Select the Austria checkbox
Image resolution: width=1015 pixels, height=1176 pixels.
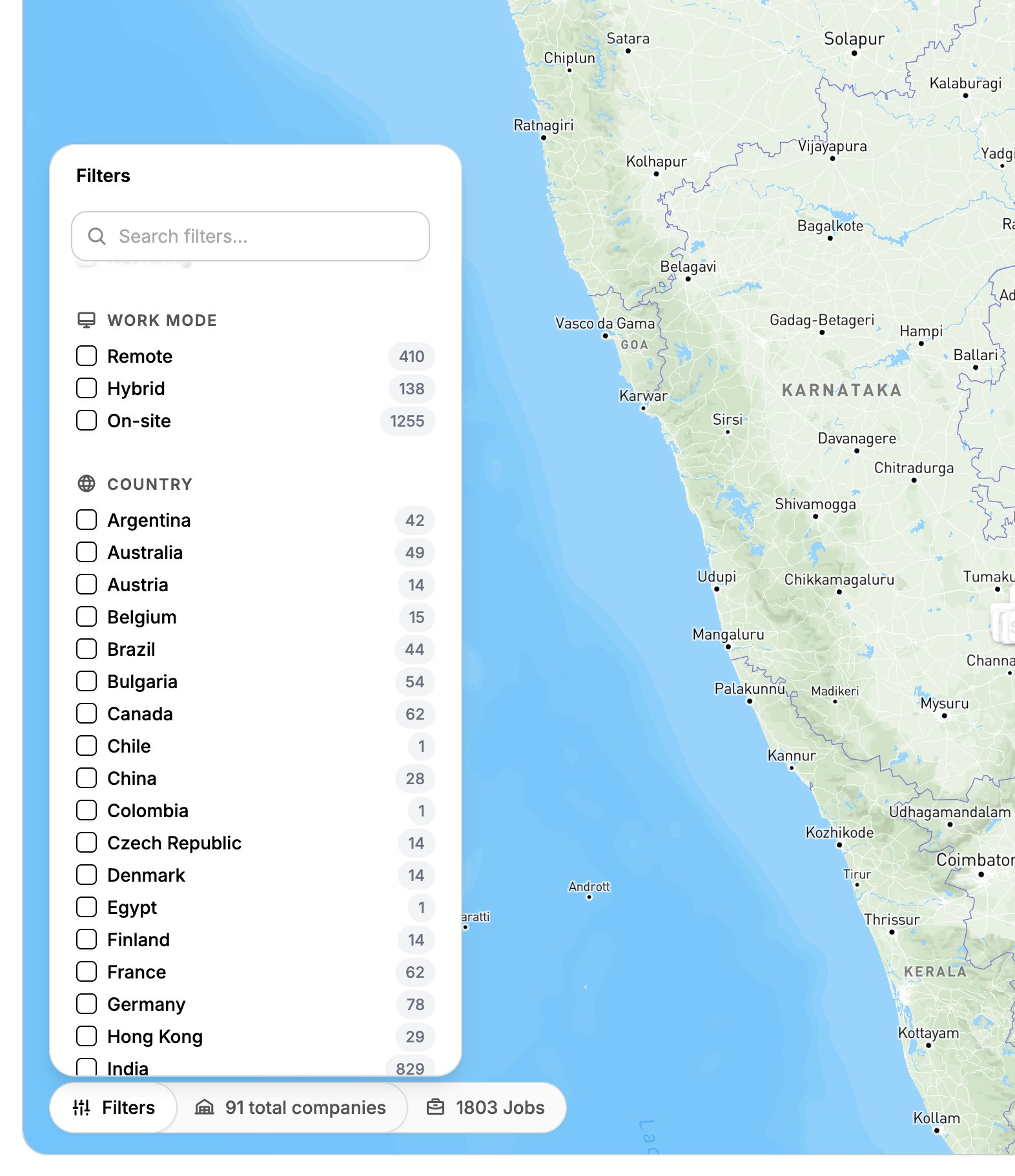(x=87, y=585)
